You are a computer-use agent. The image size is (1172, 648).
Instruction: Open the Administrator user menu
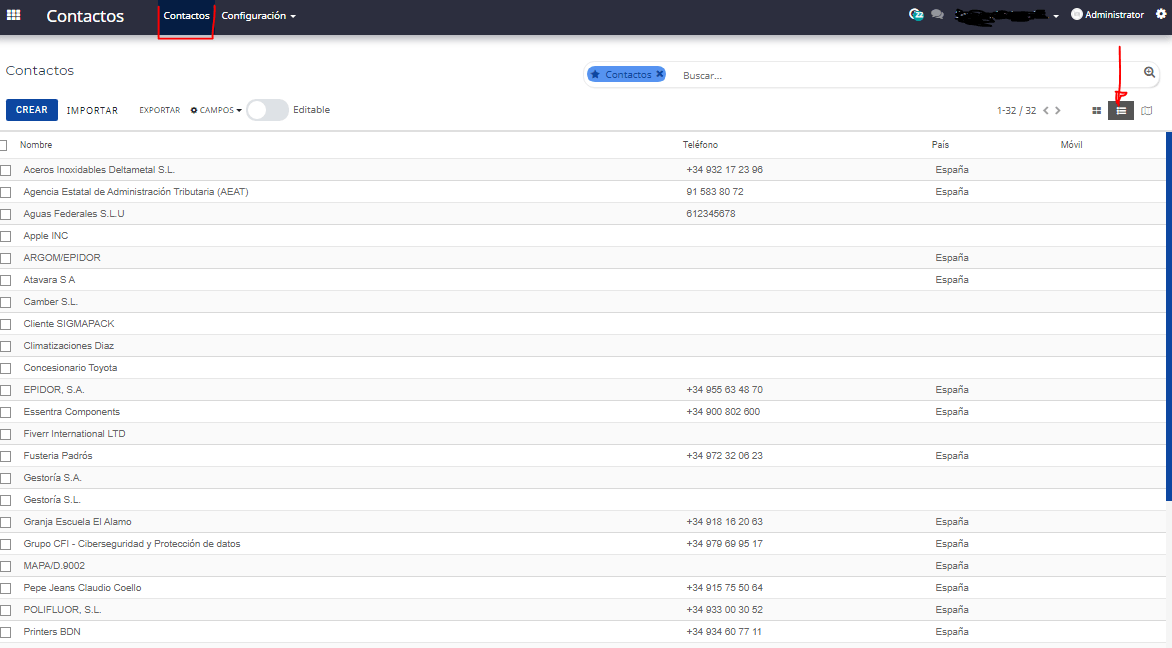[1108, 14]
